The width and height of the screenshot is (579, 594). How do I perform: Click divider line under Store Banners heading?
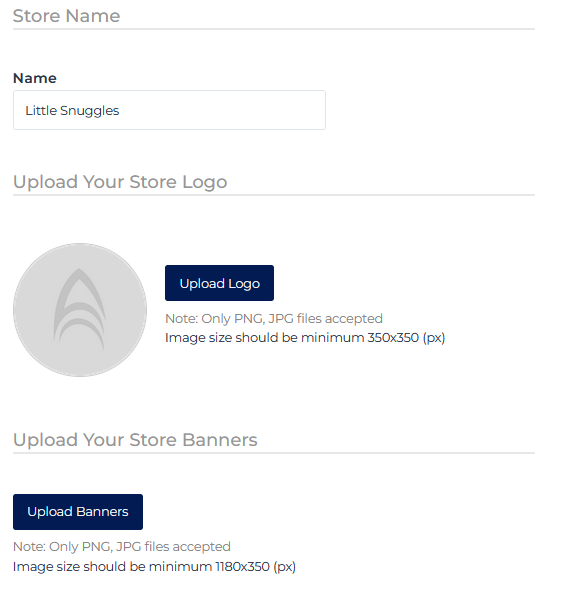point(274,453)
